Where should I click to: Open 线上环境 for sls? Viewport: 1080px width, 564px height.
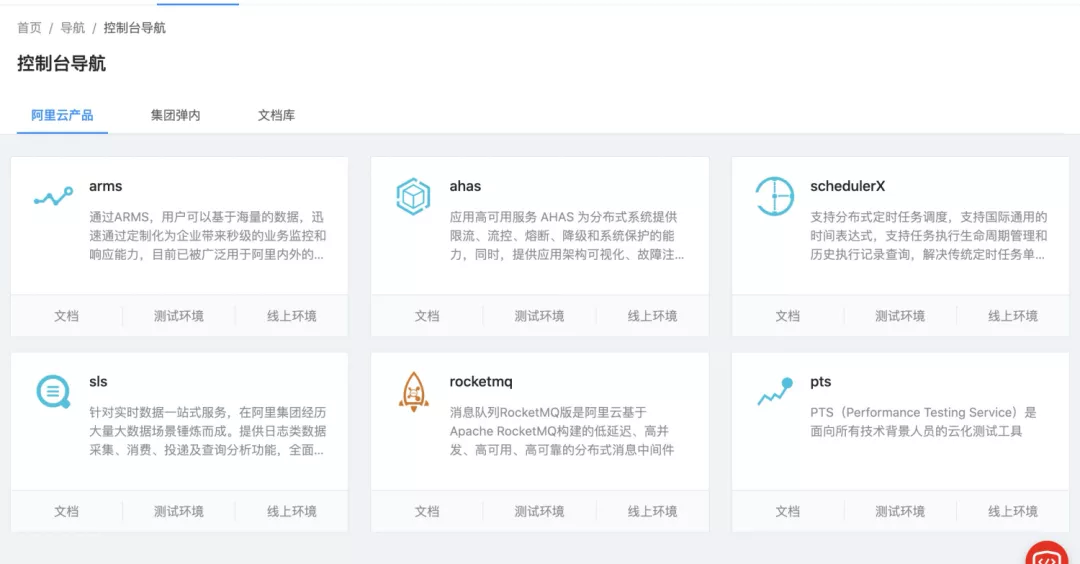click(291, 512)
